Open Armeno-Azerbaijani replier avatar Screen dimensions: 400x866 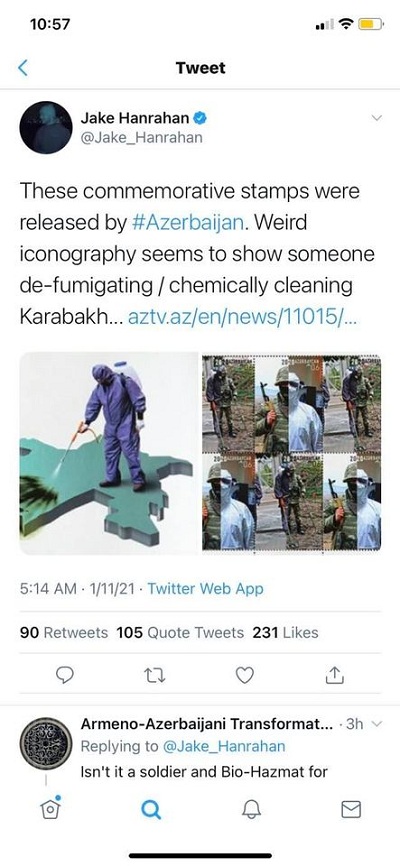coord(46,743)
